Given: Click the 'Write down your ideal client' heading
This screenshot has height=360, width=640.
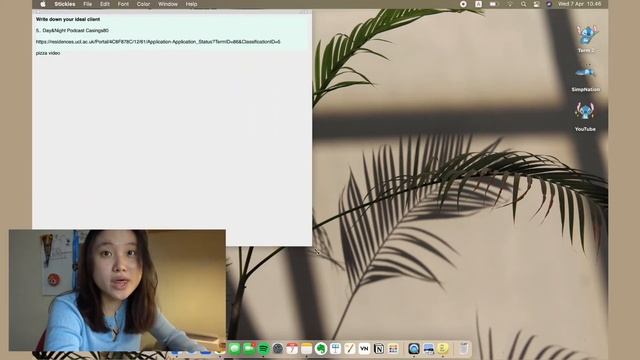Looking at the screenshot, I should [68, 19].
